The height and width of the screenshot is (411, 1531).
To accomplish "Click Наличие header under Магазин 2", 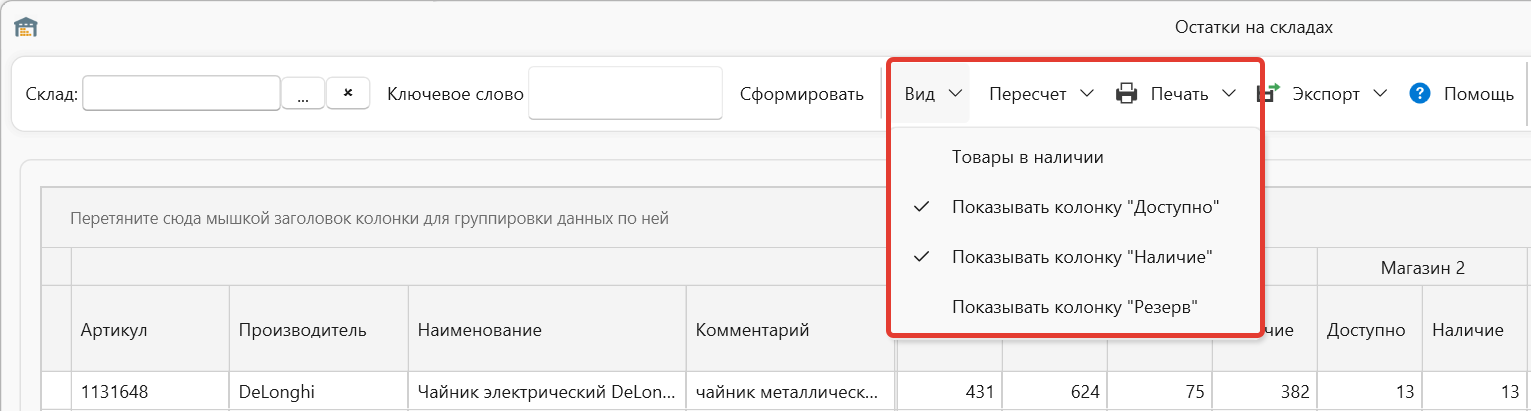I will (x=1475, y=330).
